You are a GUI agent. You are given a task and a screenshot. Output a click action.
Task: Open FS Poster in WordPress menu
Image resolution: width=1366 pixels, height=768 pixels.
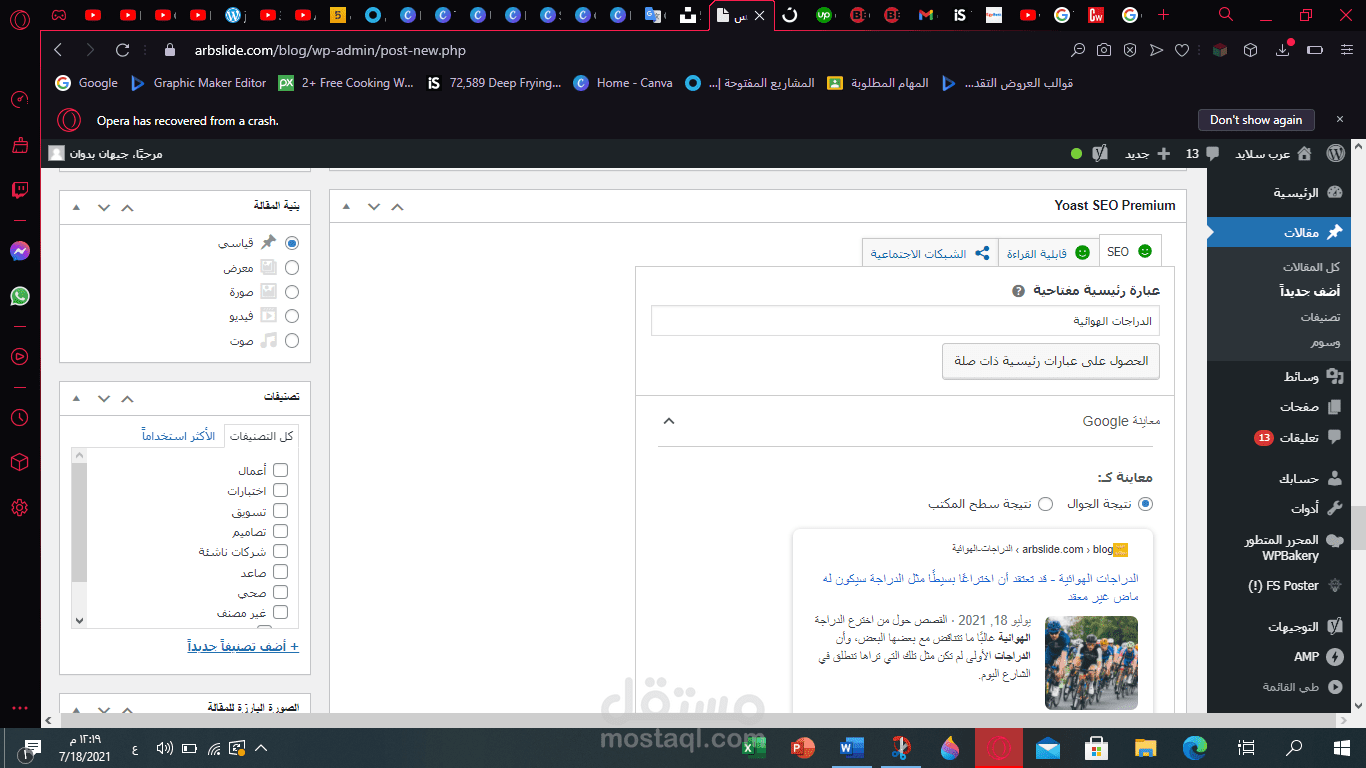tap(1297, 585)
